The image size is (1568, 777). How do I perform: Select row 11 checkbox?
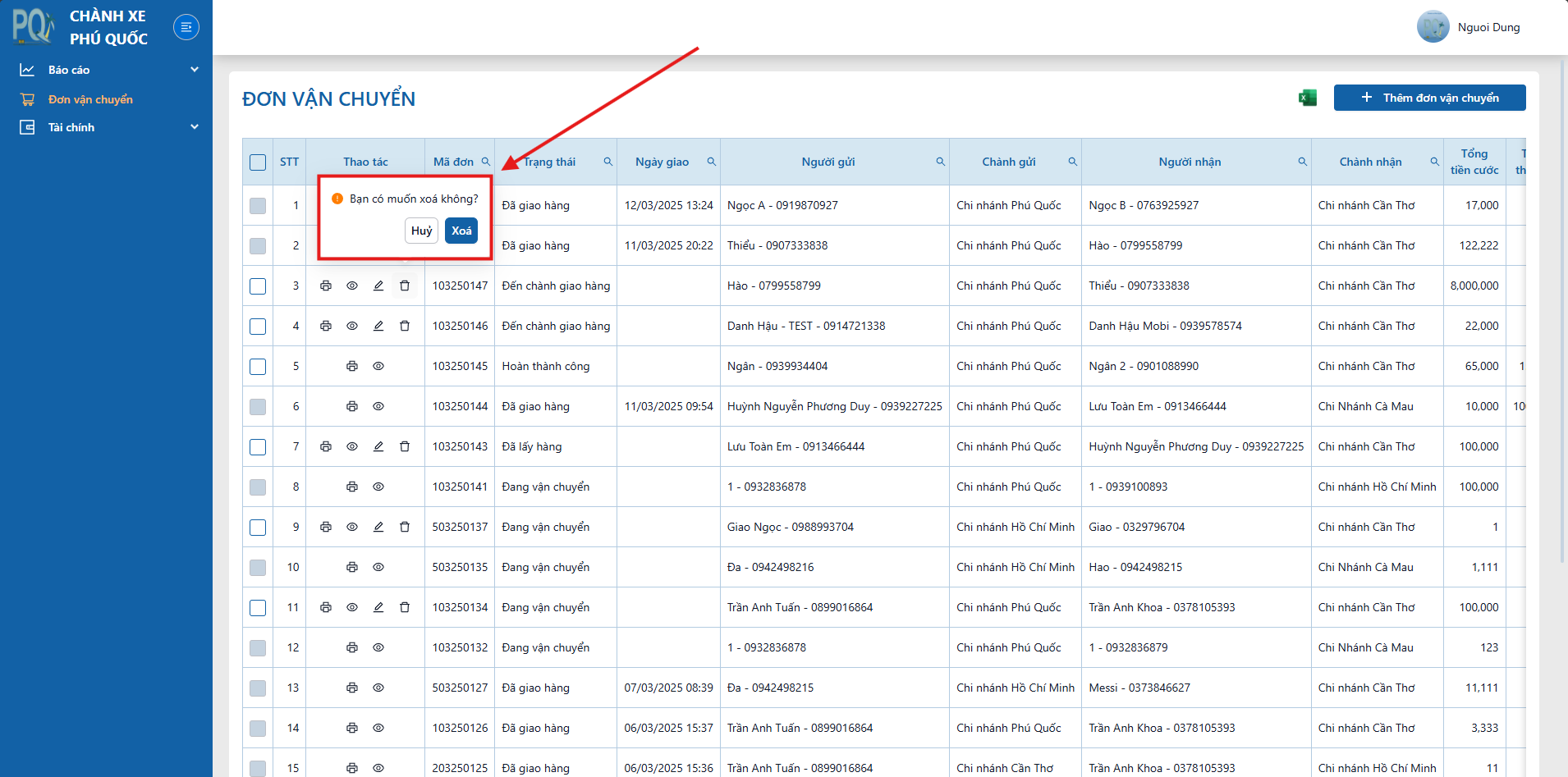tap(258, 608)
